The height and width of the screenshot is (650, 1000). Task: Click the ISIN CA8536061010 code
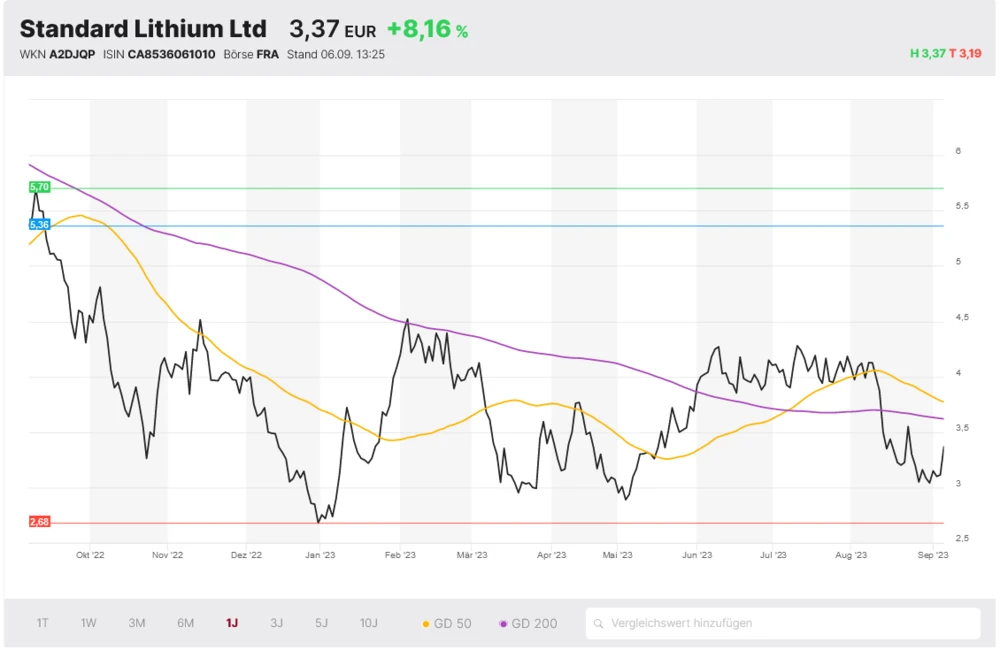click(x=170, y=54)
